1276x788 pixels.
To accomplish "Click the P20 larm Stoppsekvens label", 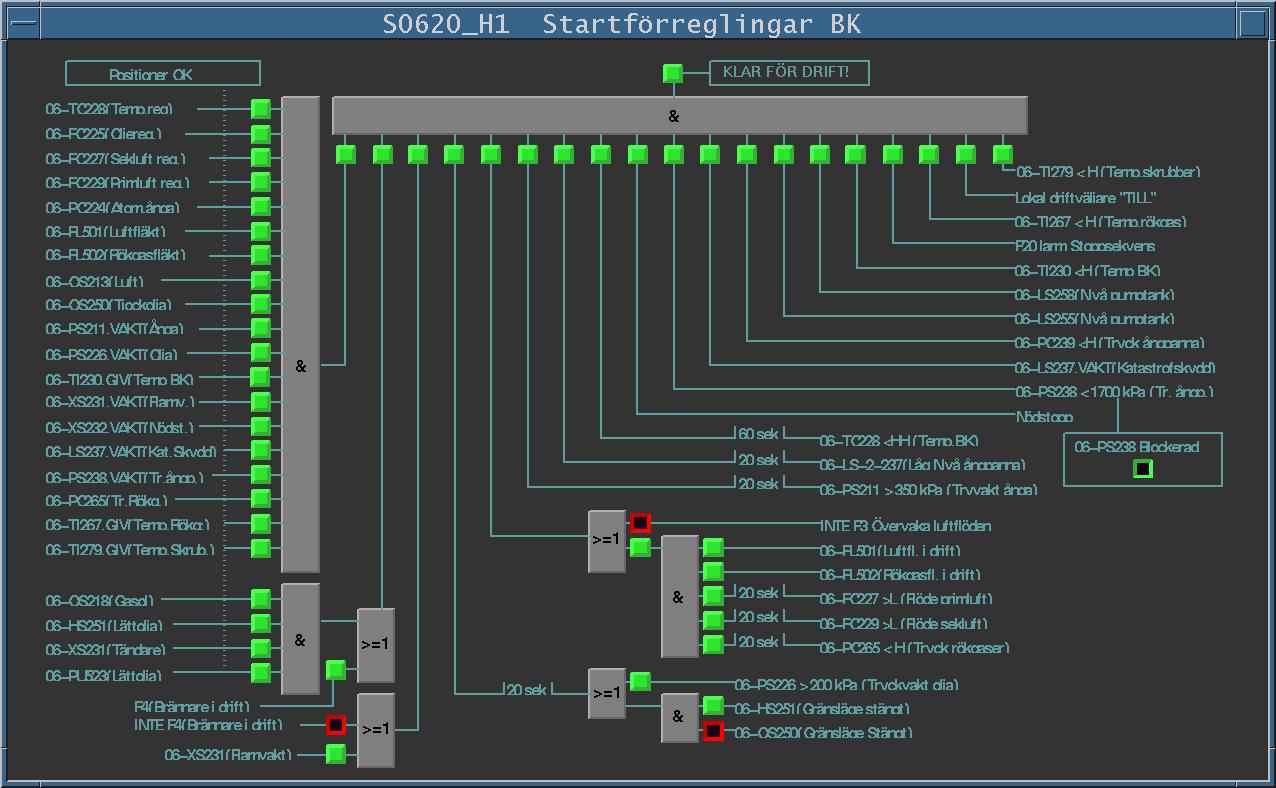I will click(1071, 246).
